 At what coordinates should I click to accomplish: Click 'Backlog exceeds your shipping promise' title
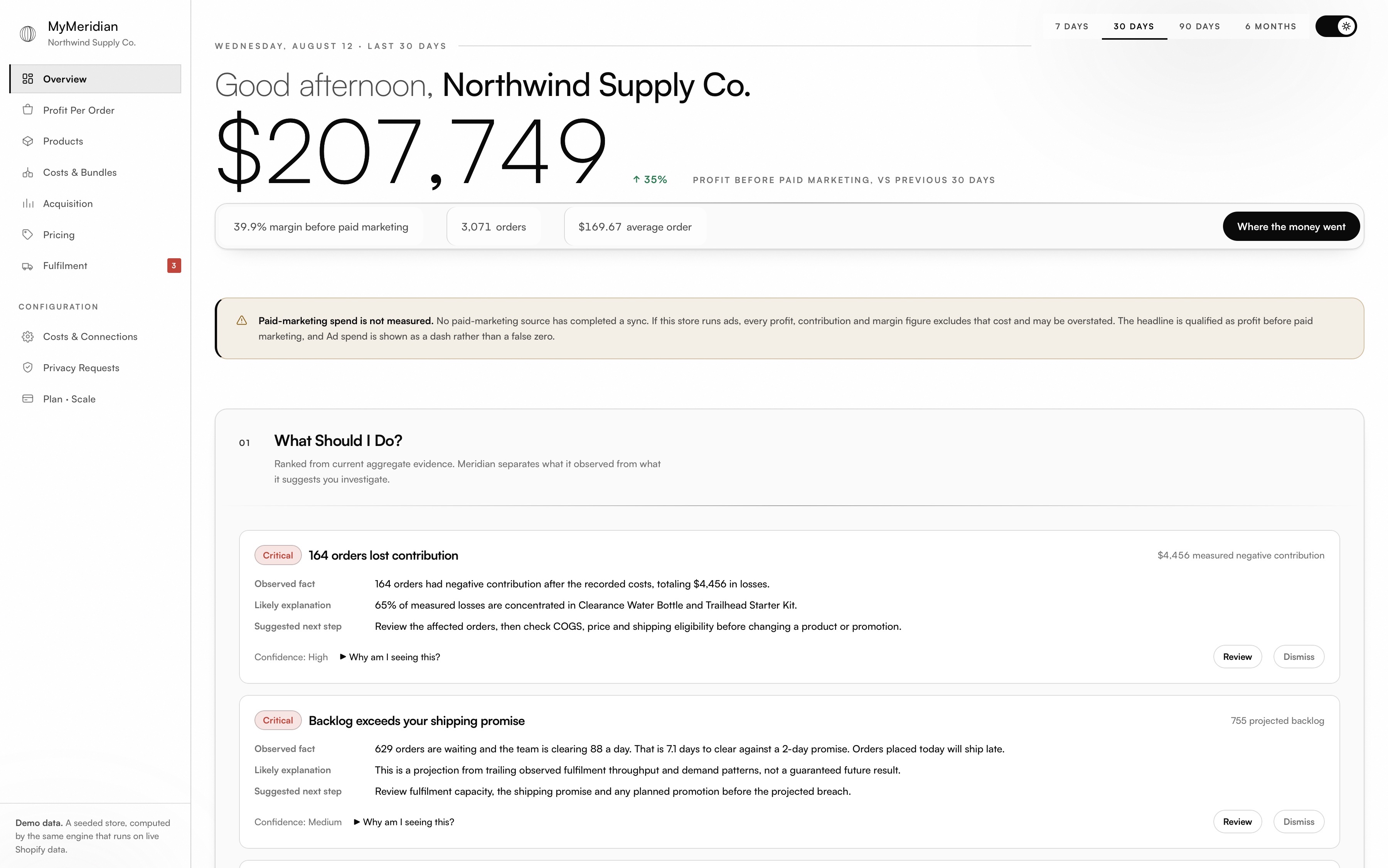(x=416, y=720)
